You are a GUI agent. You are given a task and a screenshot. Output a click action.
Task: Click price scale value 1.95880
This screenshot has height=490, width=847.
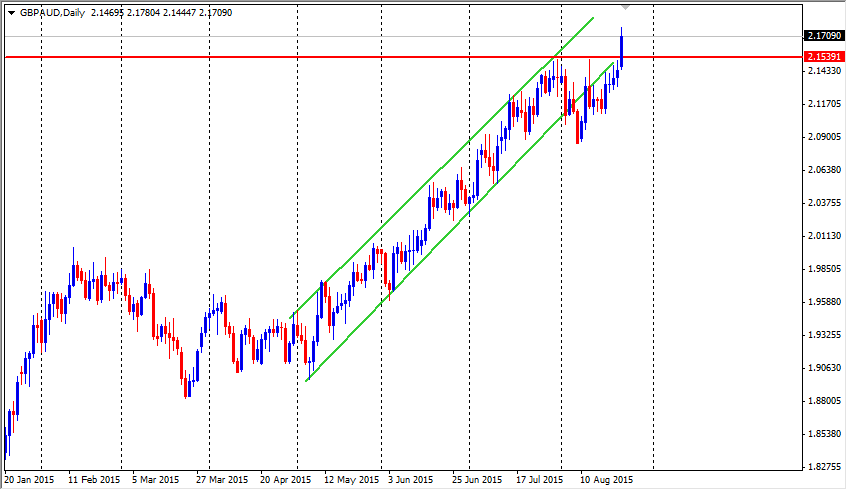point(824,301)
